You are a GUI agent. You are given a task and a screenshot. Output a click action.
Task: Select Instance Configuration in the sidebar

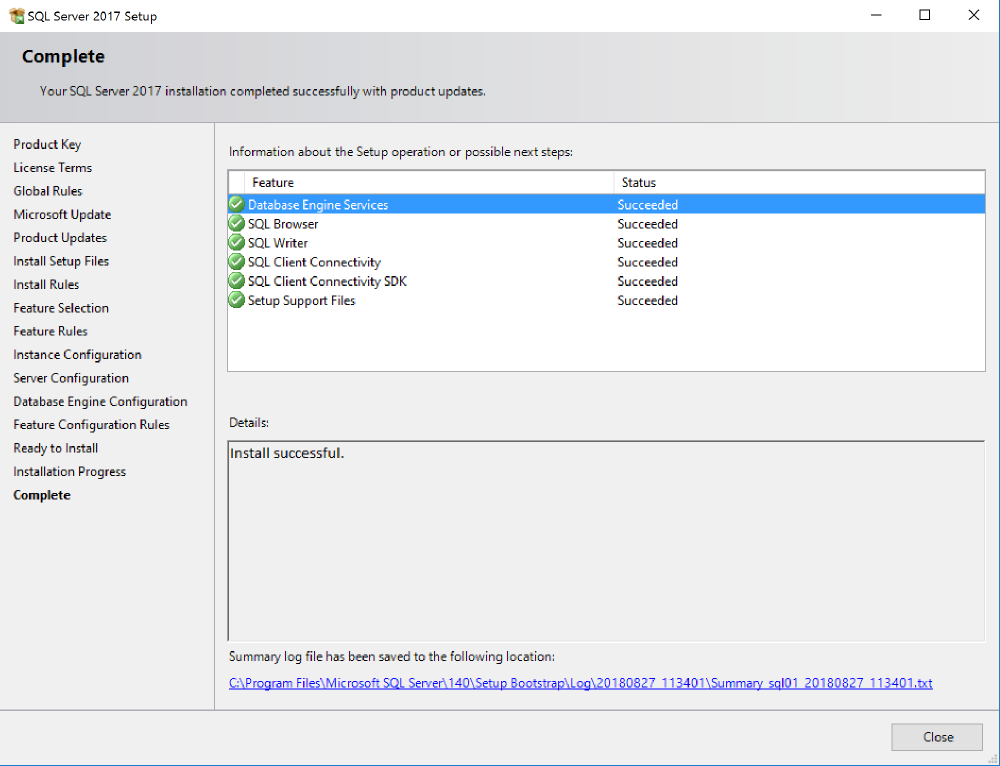tap(77, 355)
